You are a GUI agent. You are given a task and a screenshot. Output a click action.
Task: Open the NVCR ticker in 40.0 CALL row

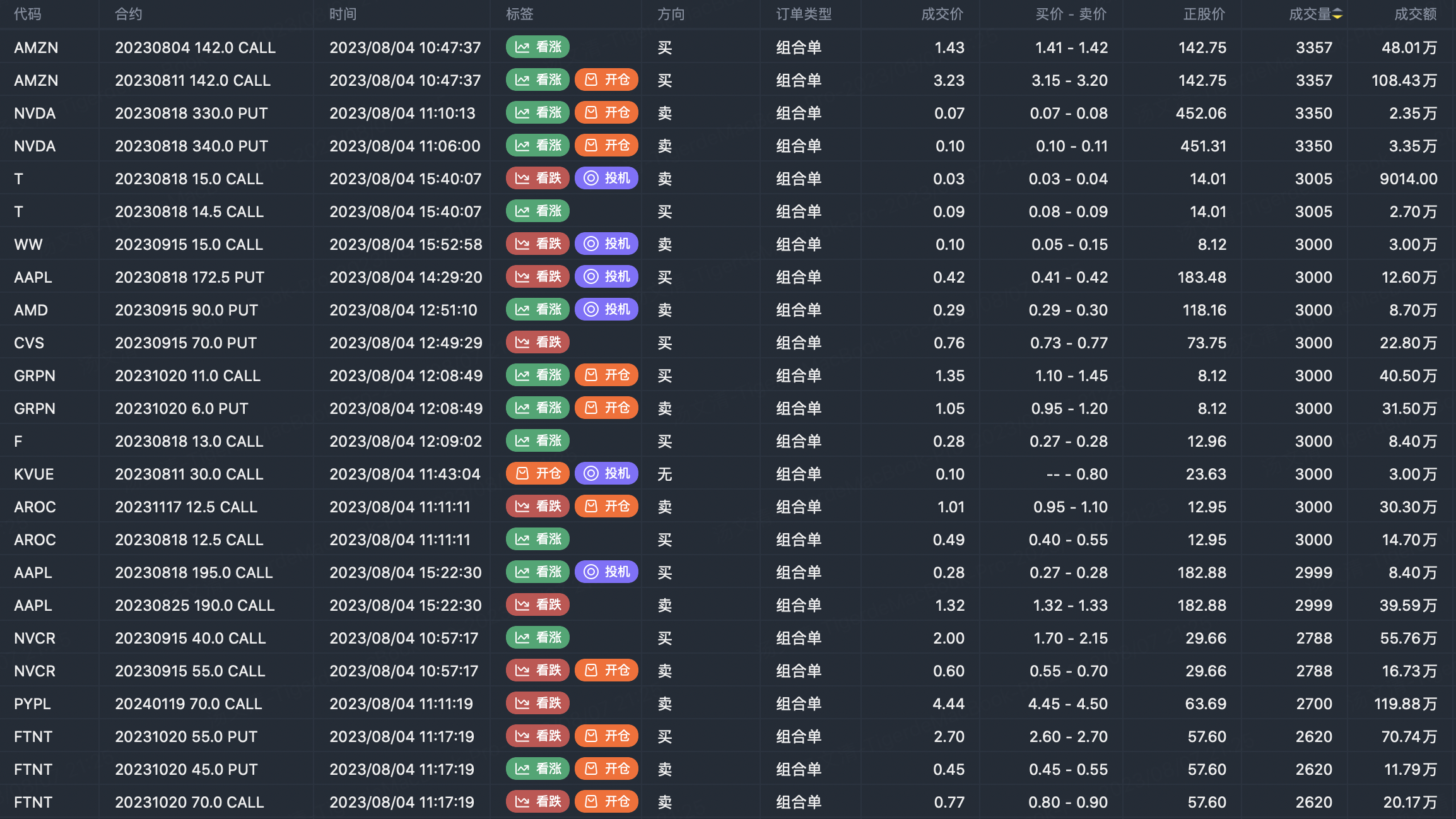35,638
